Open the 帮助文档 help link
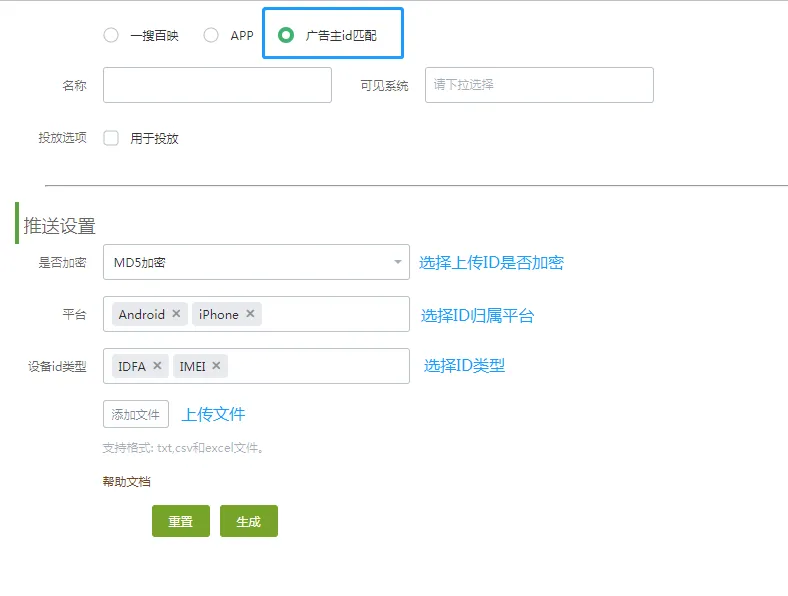The height and width of the screenshot is (596, 788). point(126,482)
